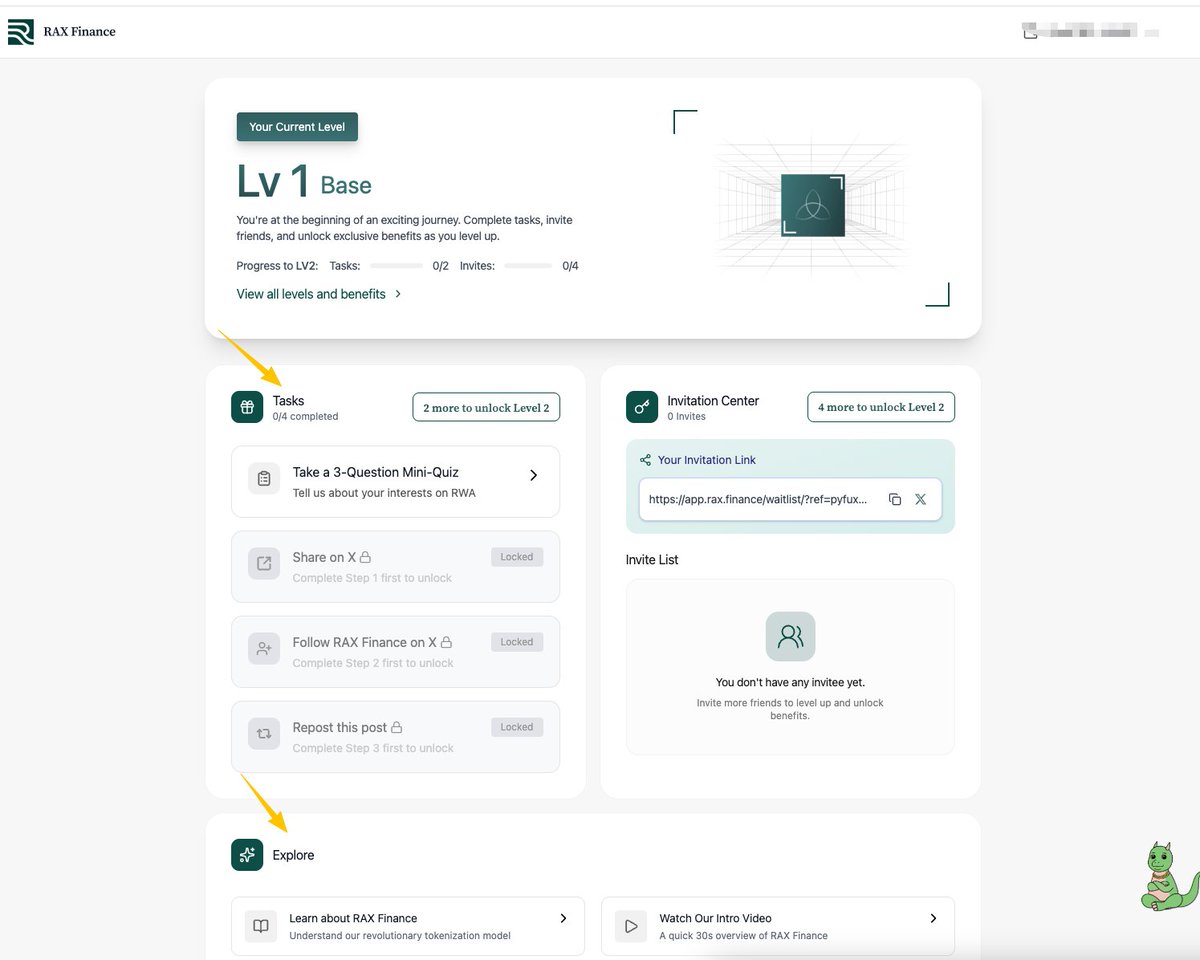
Task: Click the Invites progress bar to LV2
Action: point(528,266)
